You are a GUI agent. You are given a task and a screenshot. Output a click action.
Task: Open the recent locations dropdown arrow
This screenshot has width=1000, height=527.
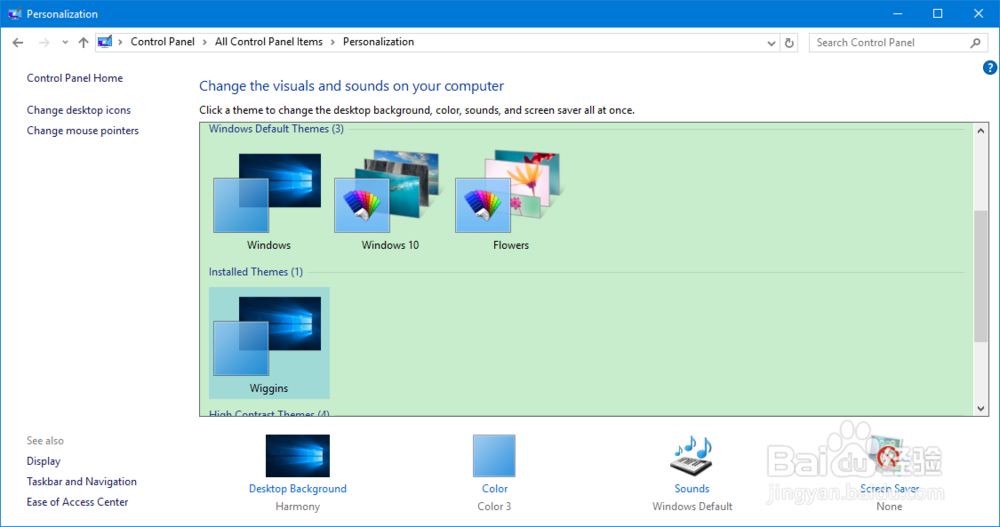65,43
